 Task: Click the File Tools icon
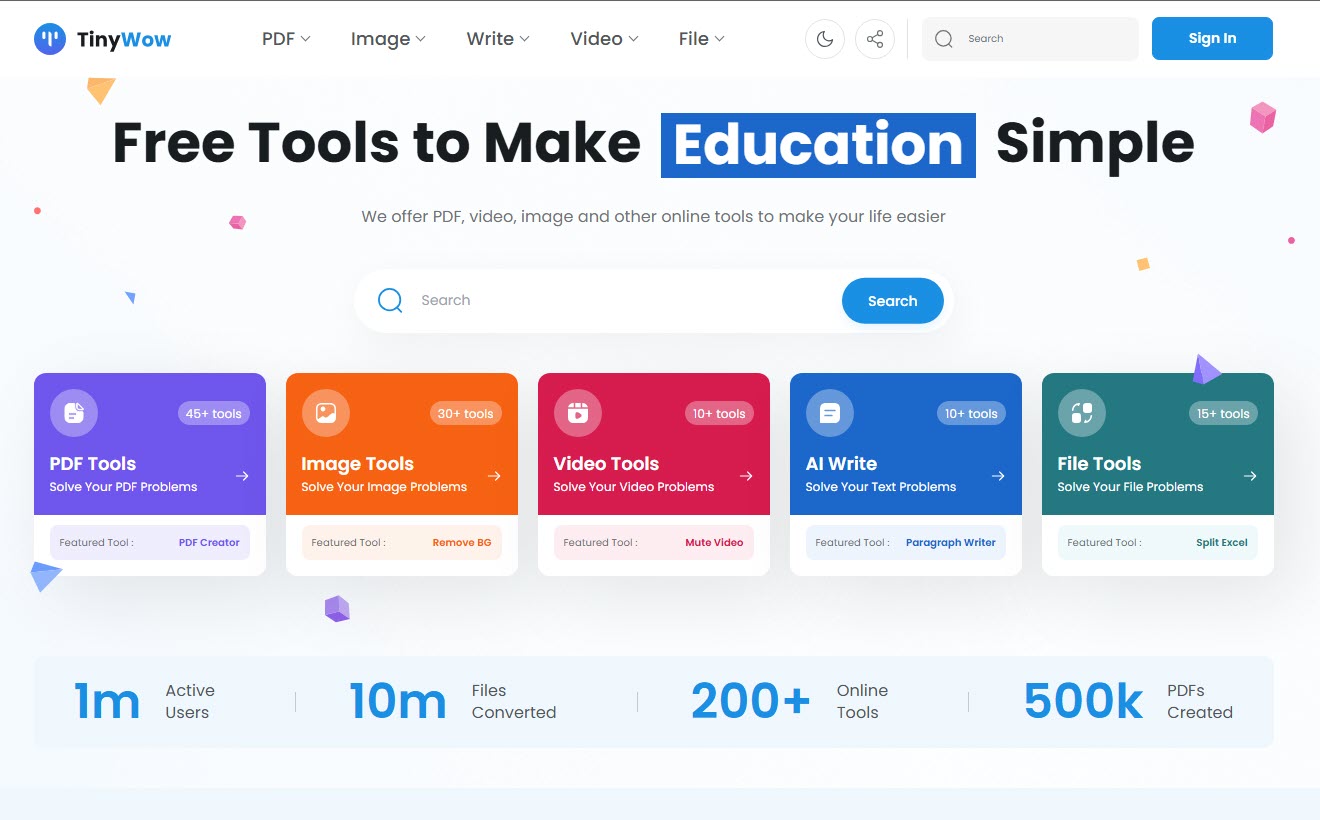tap(1082, 413)
